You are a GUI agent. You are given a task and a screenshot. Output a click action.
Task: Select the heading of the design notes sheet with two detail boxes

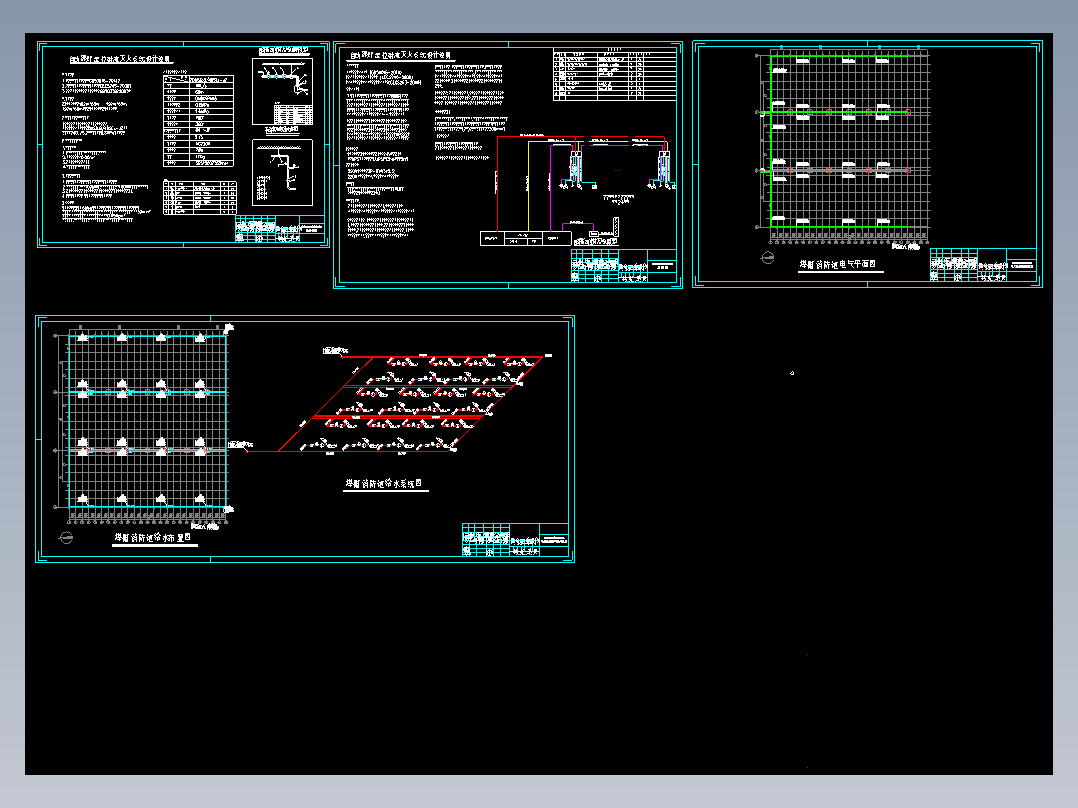(120, 60)
